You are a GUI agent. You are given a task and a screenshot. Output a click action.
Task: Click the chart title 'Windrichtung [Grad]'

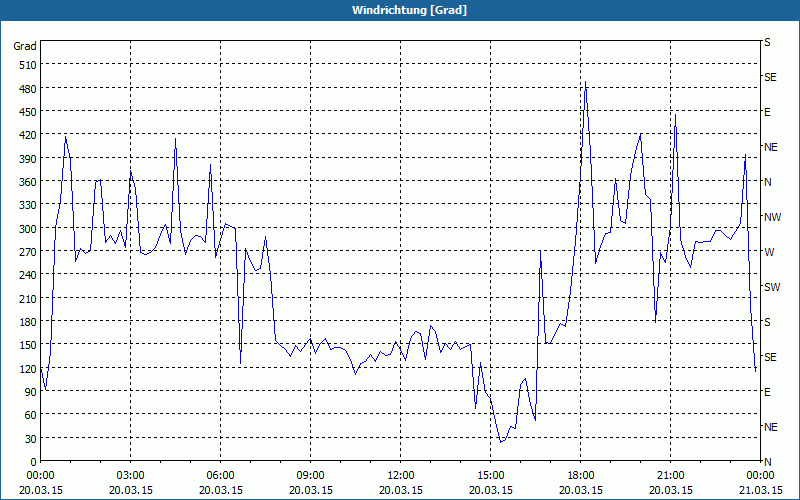[409, 10]
